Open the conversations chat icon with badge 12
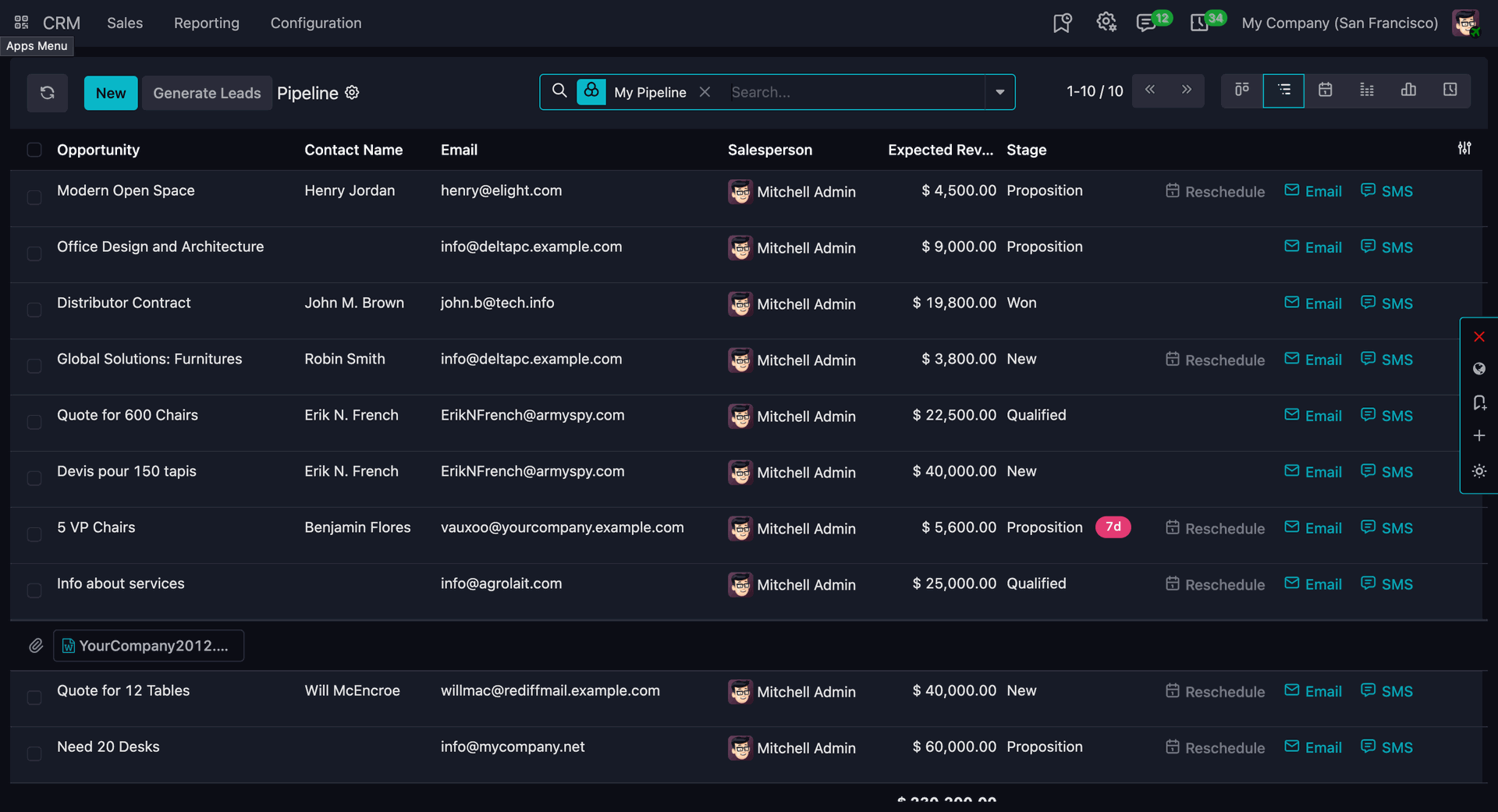Screen dimensions: 1498x812 click(1145, 23)
